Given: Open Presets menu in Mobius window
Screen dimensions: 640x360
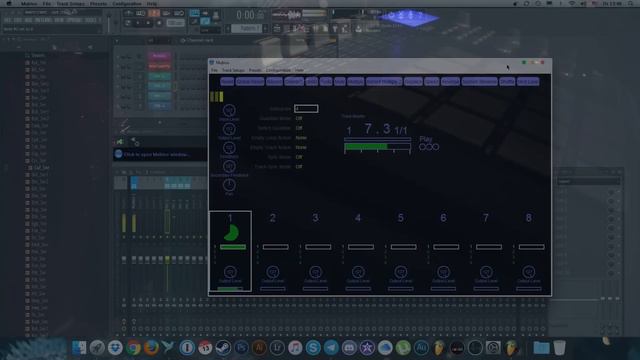Looking at the screenshot, I should [x=255, y=70].
